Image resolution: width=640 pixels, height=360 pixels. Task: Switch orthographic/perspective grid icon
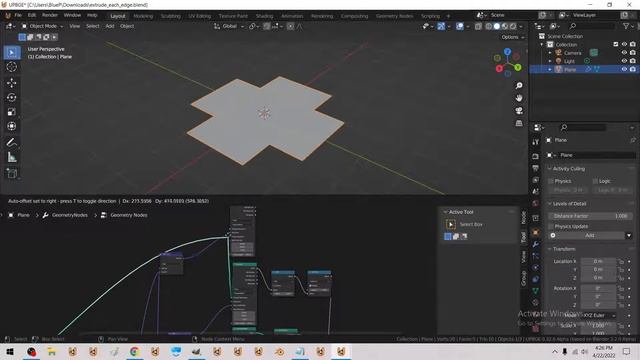[x=519, y=123]
